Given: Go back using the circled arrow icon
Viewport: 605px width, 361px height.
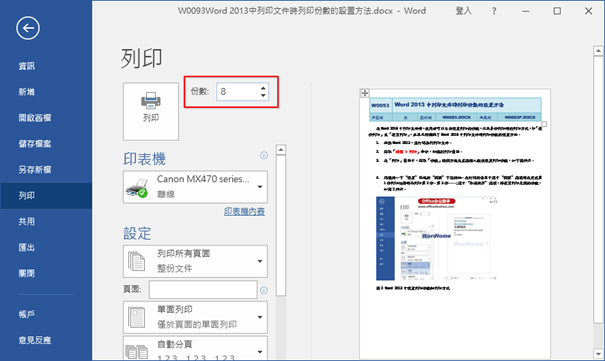Looking at the screenshot, I should click(28, 28).
